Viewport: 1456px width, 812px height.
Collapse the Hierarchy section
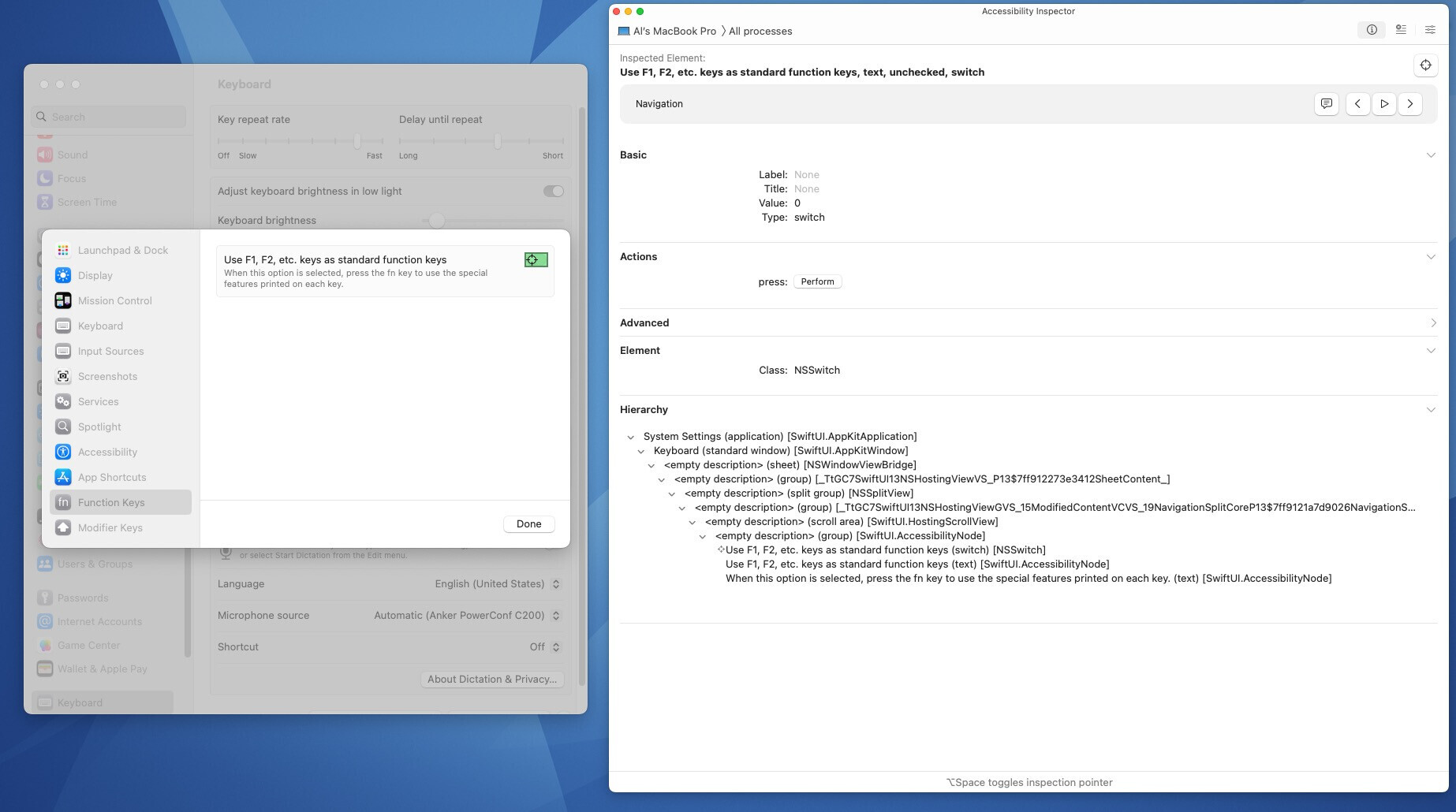pyautogui.click(x=1431, y=409)
